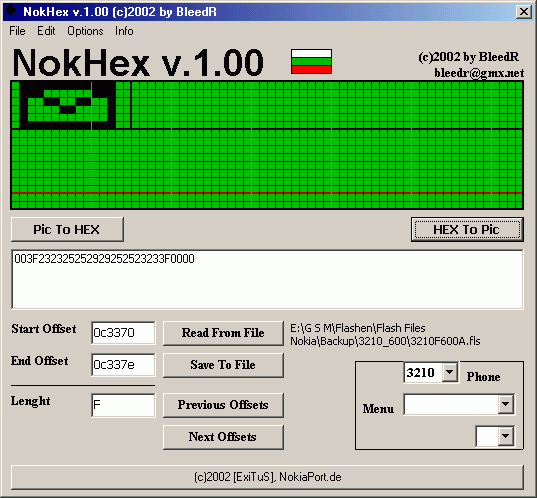Click the NokHex v.1.00 heading

[138, 63]
